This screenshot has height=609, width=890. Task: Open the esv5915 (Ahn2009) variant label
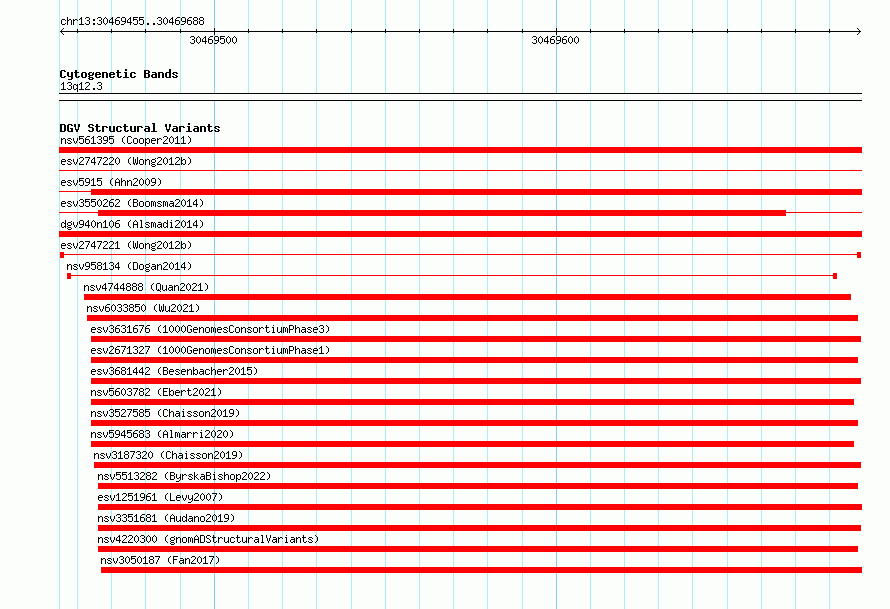pos(111,182)
